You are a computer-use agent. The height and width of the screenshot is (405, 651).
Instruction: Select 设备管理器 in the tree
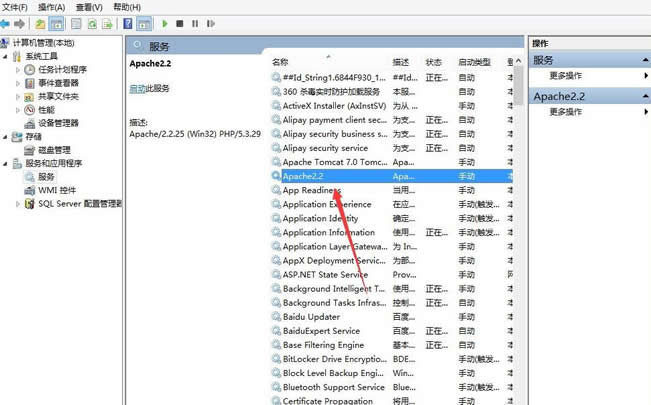[58, 123]
